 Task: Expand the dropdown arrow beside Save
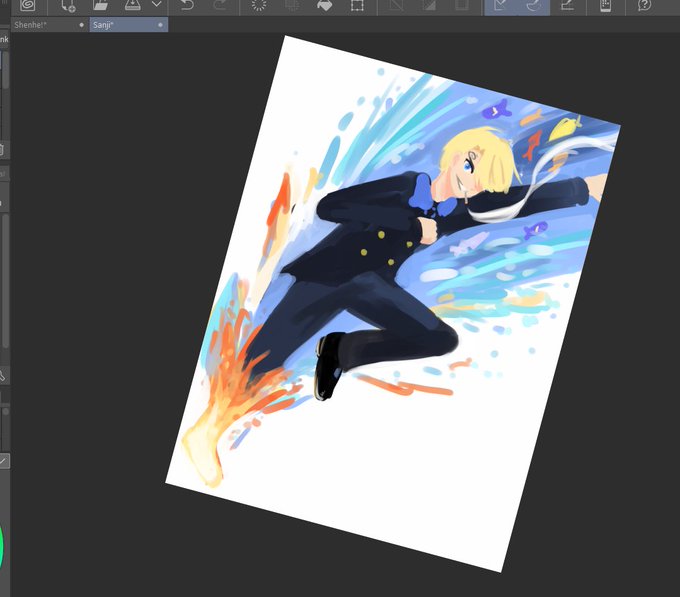(157, 4)
